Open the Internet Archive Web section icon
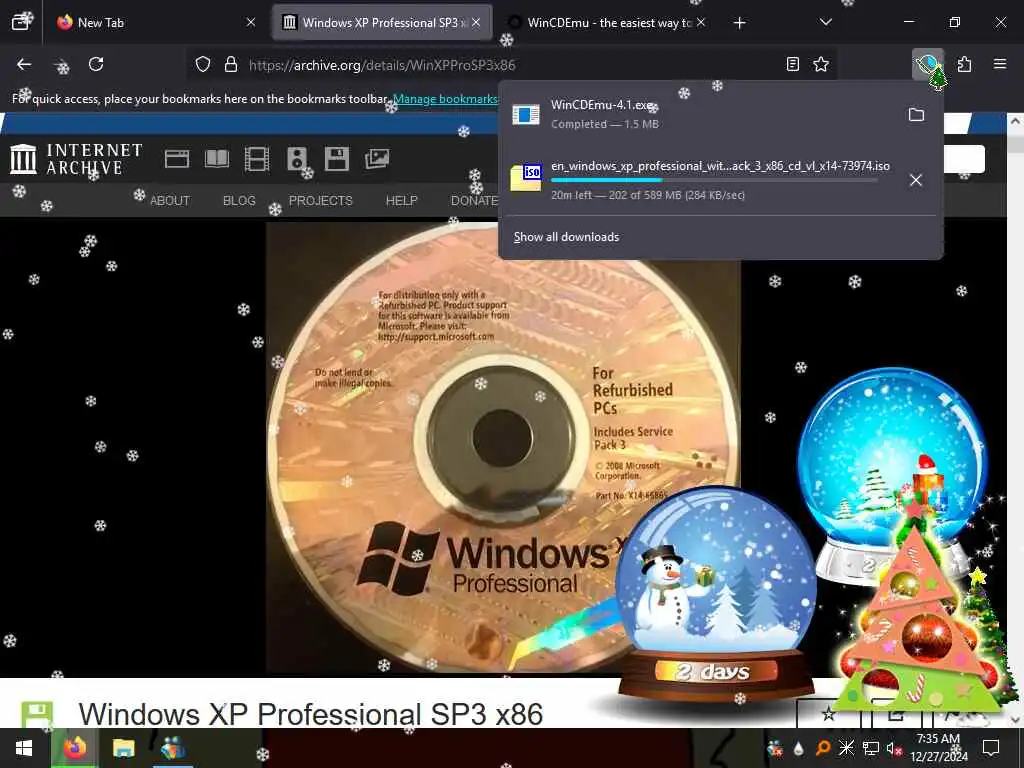Image resolution: width=1024 pixels, height=768 pixels. click(177, 159)
